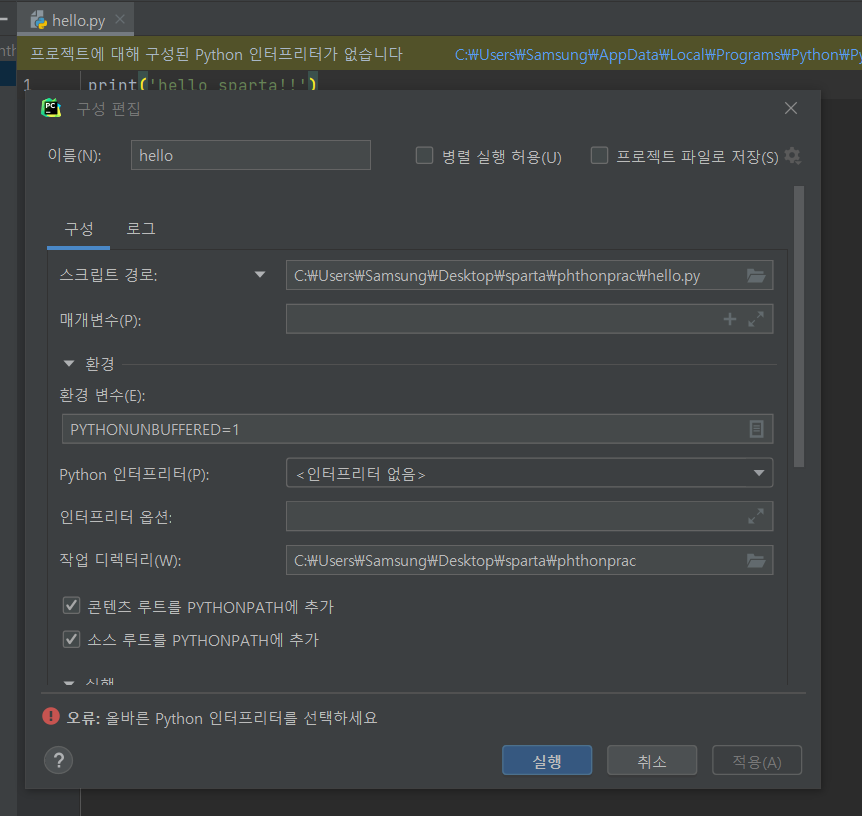The width and height of the screenshot is (862, 816).
Task: Switch to the 로그 logs tab
Action: tap(141, 229)
